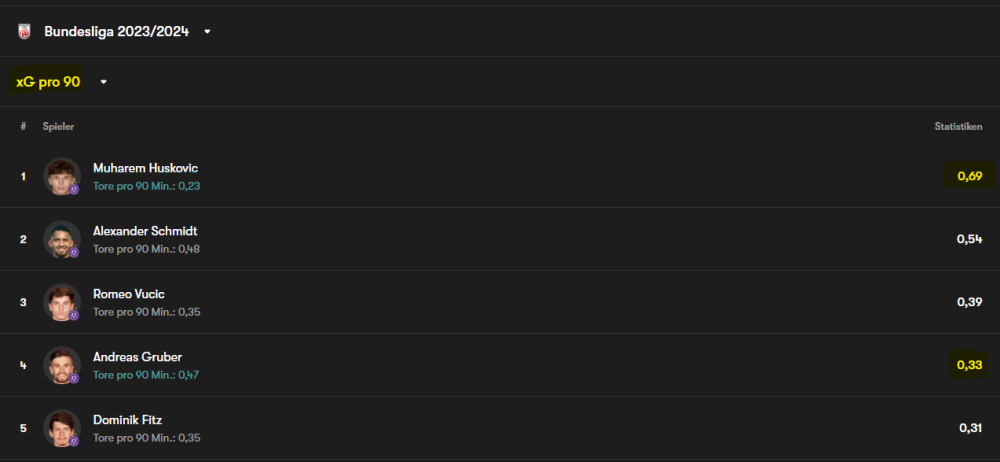Viewport: 1000px width, 462px height.
Task: Click the club badge on Schmidt's avatar
Action: tap(74, 252)
